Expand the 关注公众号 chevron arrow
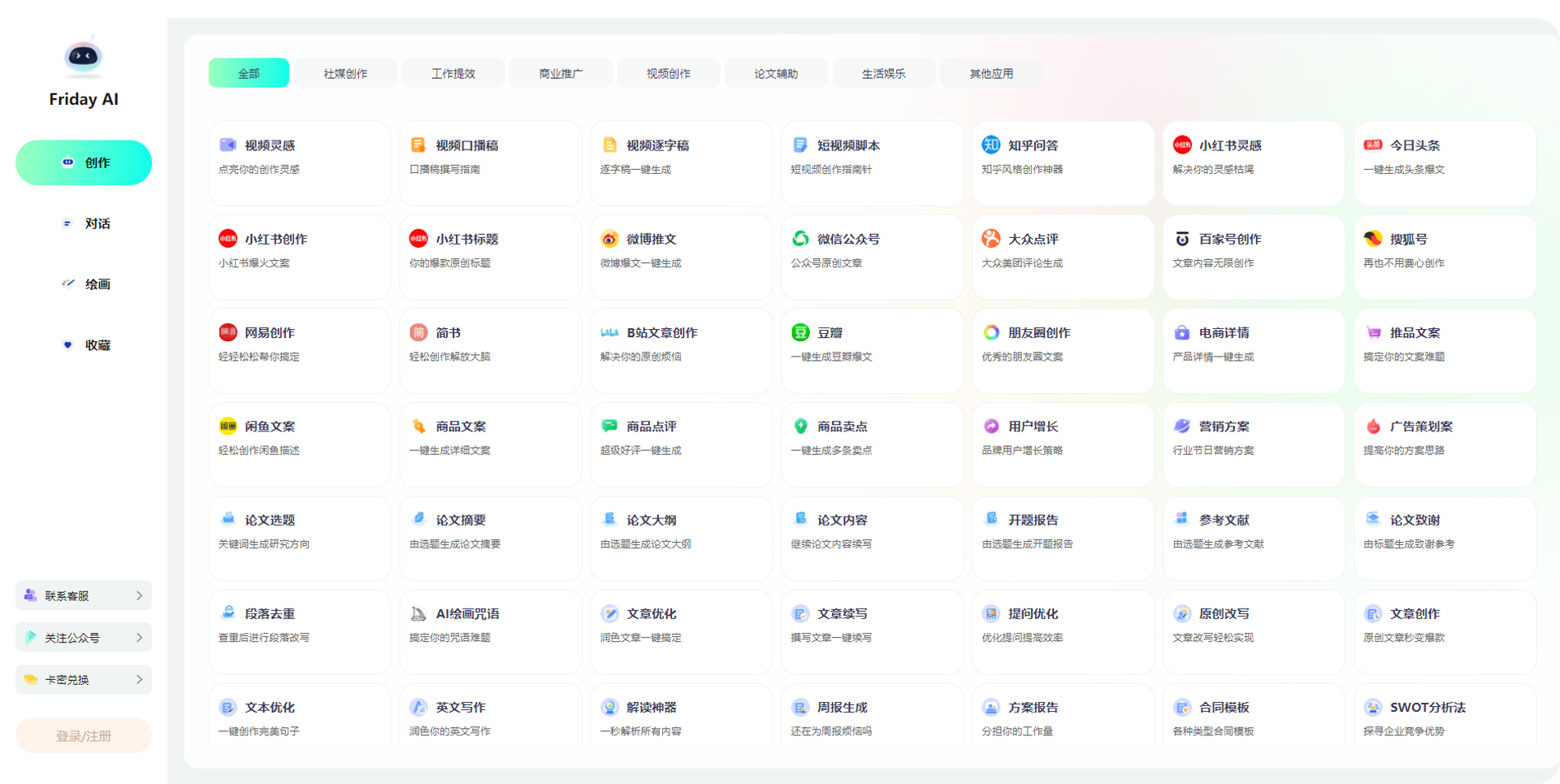This screenshot has width=1560, height=784. coord(139,638)
